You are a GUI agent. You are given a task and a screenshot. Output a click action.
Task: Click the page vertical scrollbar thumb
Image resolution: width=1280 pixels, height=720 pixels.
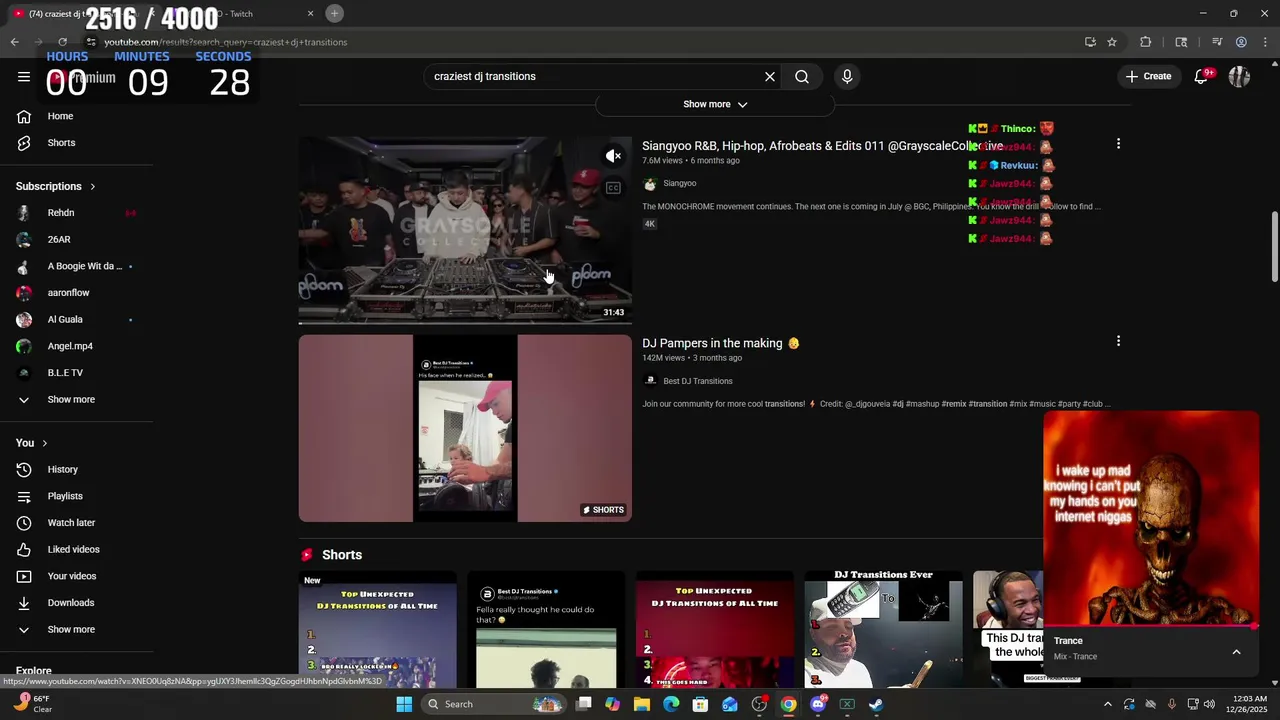tap(1274, 247)
